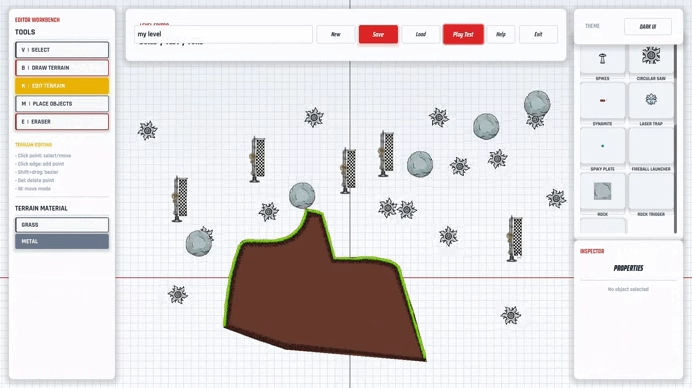Click the INSPECTOR panel title
The image size is (692, 388).
pyautogui.click(x=592, y=252)
